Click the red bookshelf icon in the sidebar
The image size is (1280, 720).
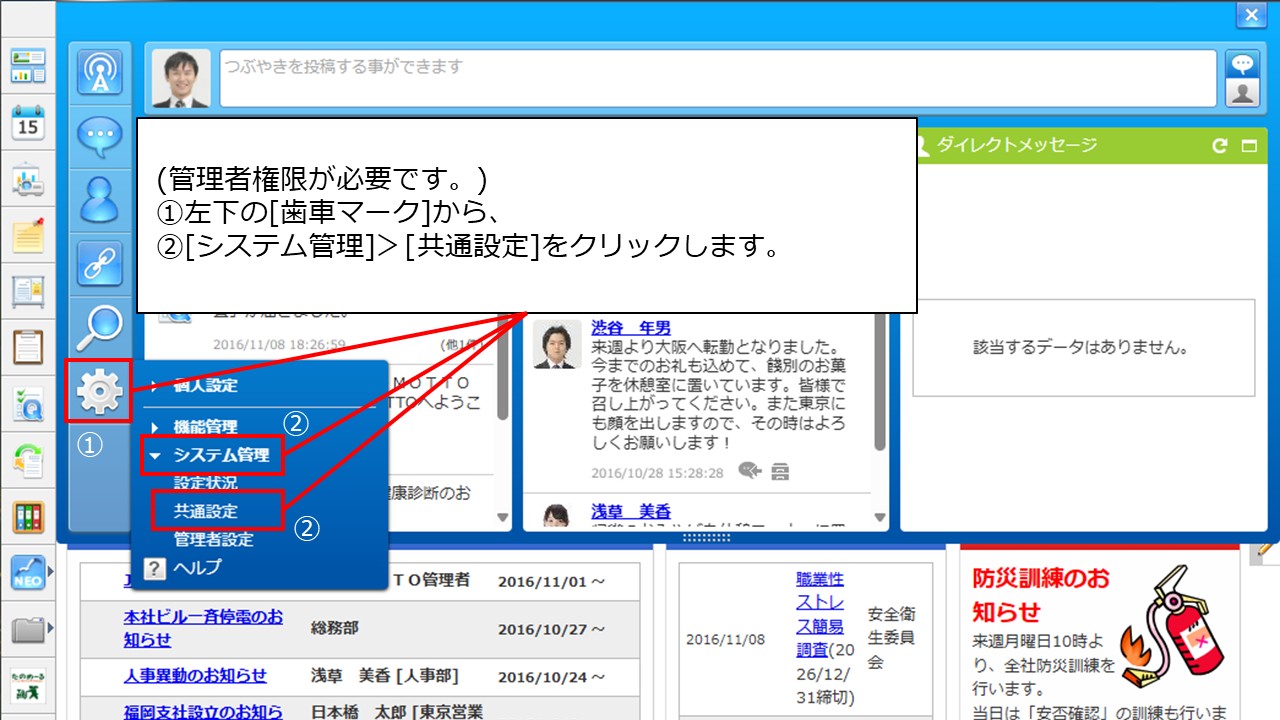pos(29,519)
